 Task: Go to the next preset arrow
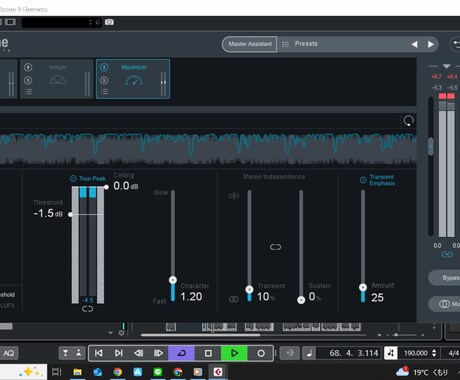[431, 44]
